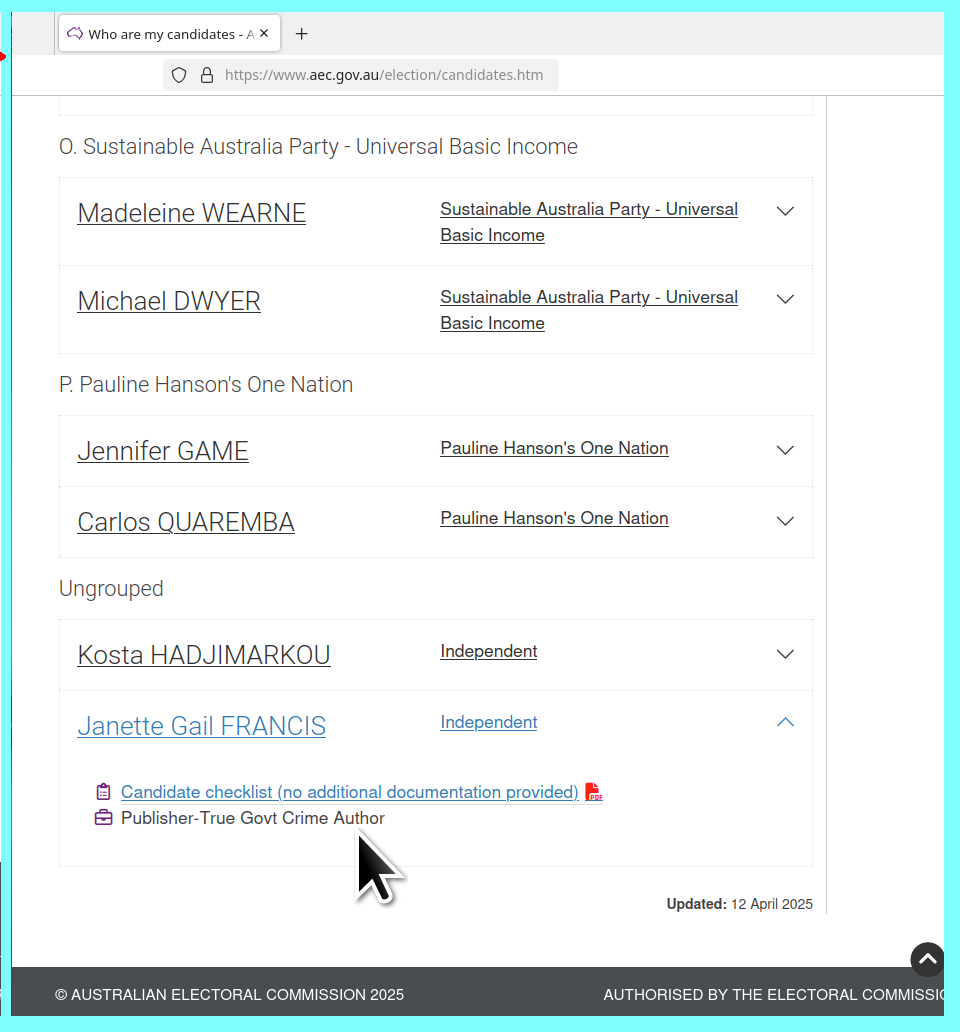Select the Who are my candidates tab
Viewport: 960px width, 1032px height.
[x=160, y=34]
